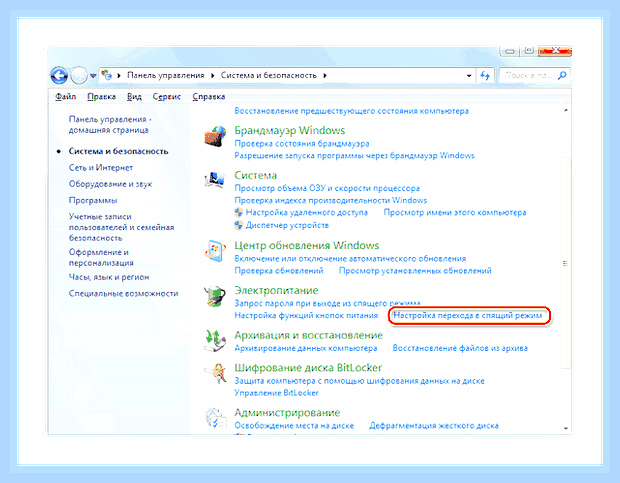The image size is (620, 483).
Task: Select Сеть и Интернет in sidebar
Action: (101, 168)
